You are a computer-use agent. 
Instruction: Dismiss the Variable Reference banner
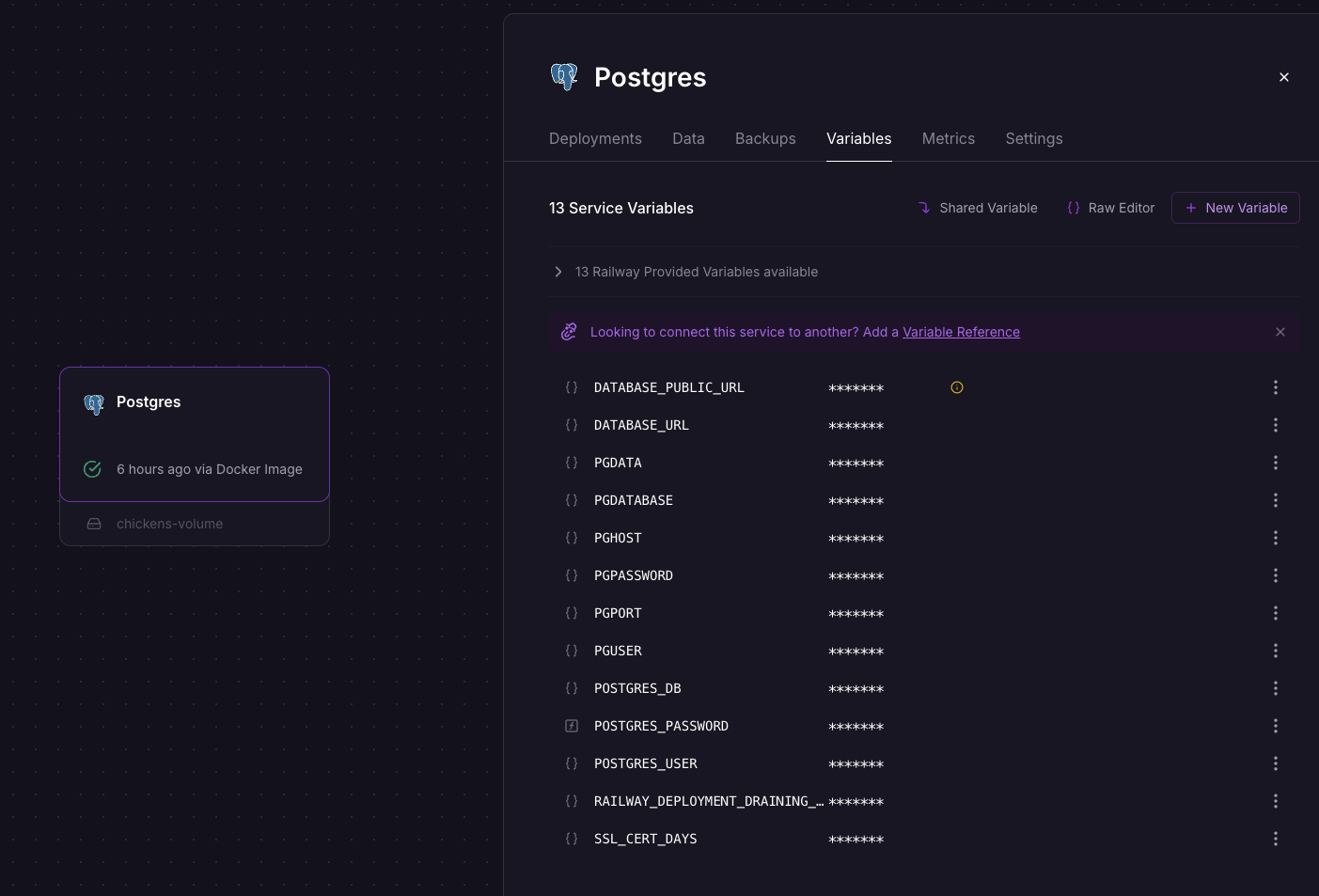click(x=1280, y=332)
